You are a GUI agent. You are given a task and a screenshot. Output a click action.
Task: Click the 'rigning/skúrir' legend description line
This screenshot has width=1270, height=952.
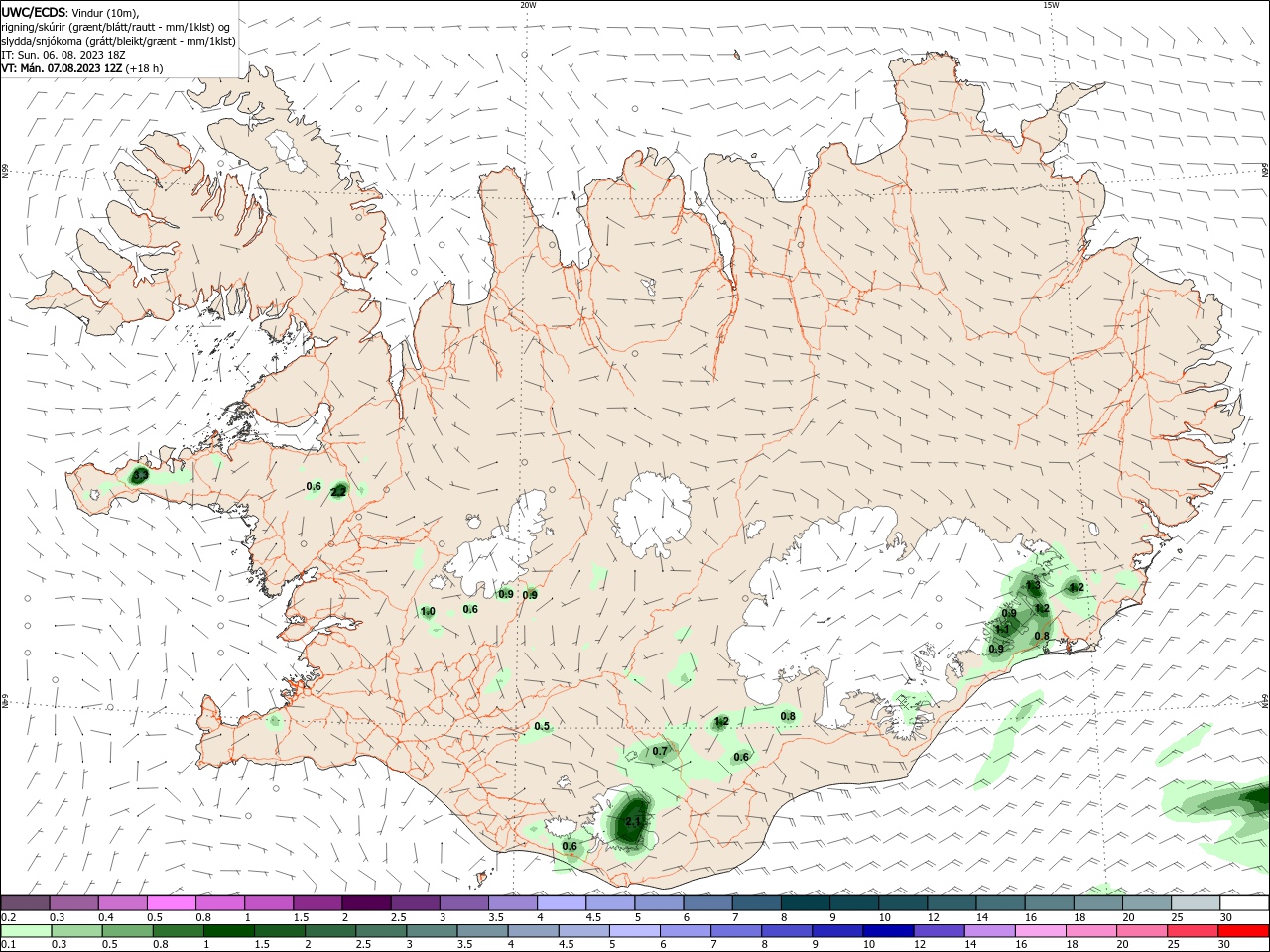(x=116, y=27)
